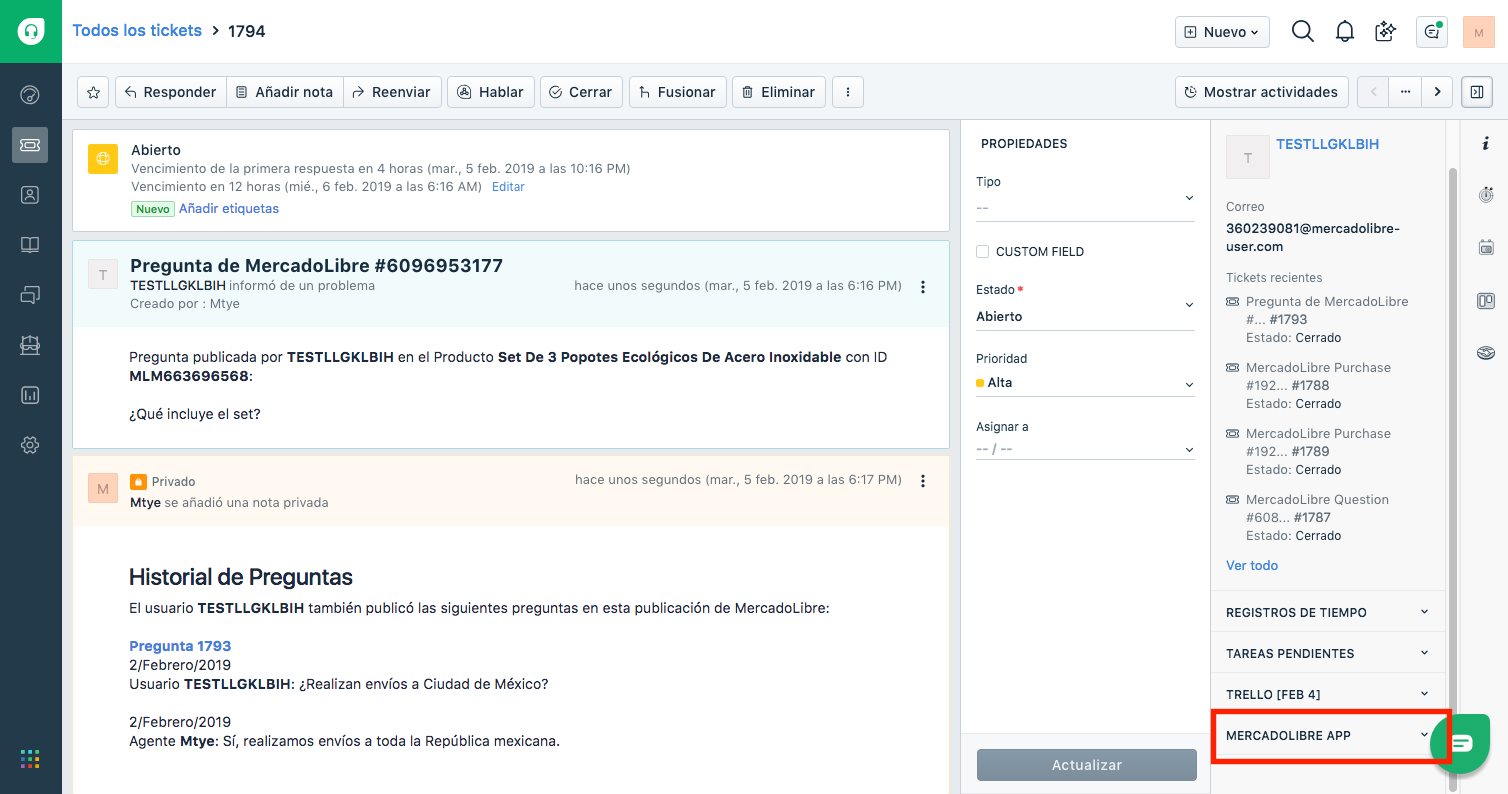This screenshot has height=794, width=1508.
Task: Click the Nuevo status tag
Action: [153, 209]
